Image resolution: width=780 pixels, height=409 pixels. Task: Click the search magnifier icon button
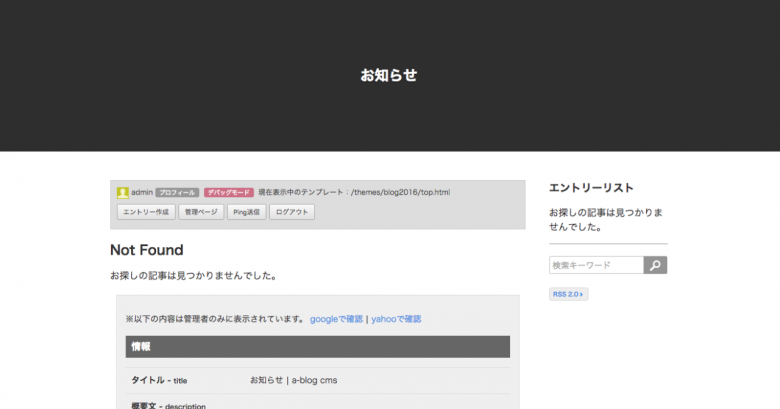click(x=655, y=265)
